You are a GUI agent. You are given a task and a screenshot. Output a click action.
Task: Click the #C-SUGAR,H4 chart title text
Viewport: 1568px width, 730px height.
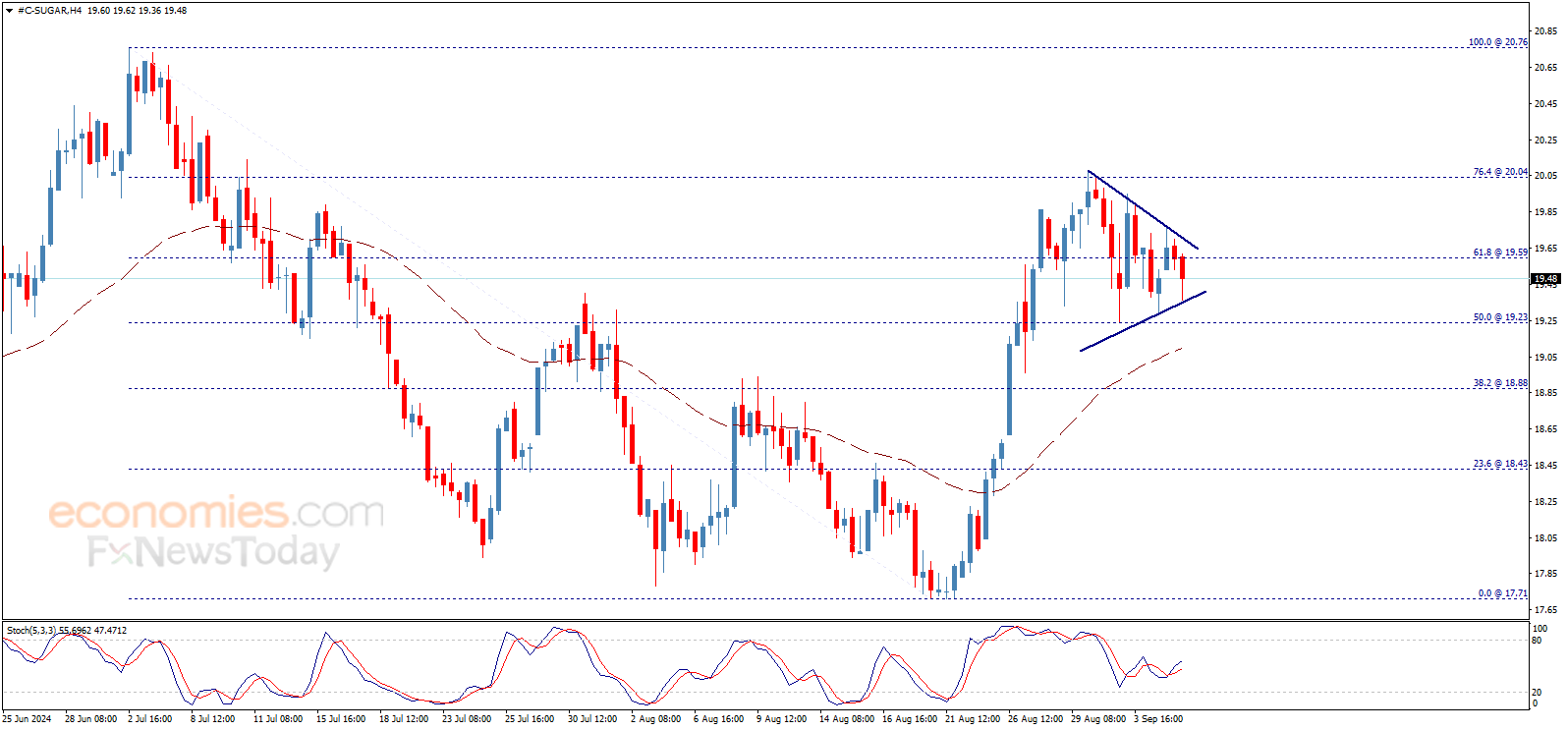pos(49,11)
